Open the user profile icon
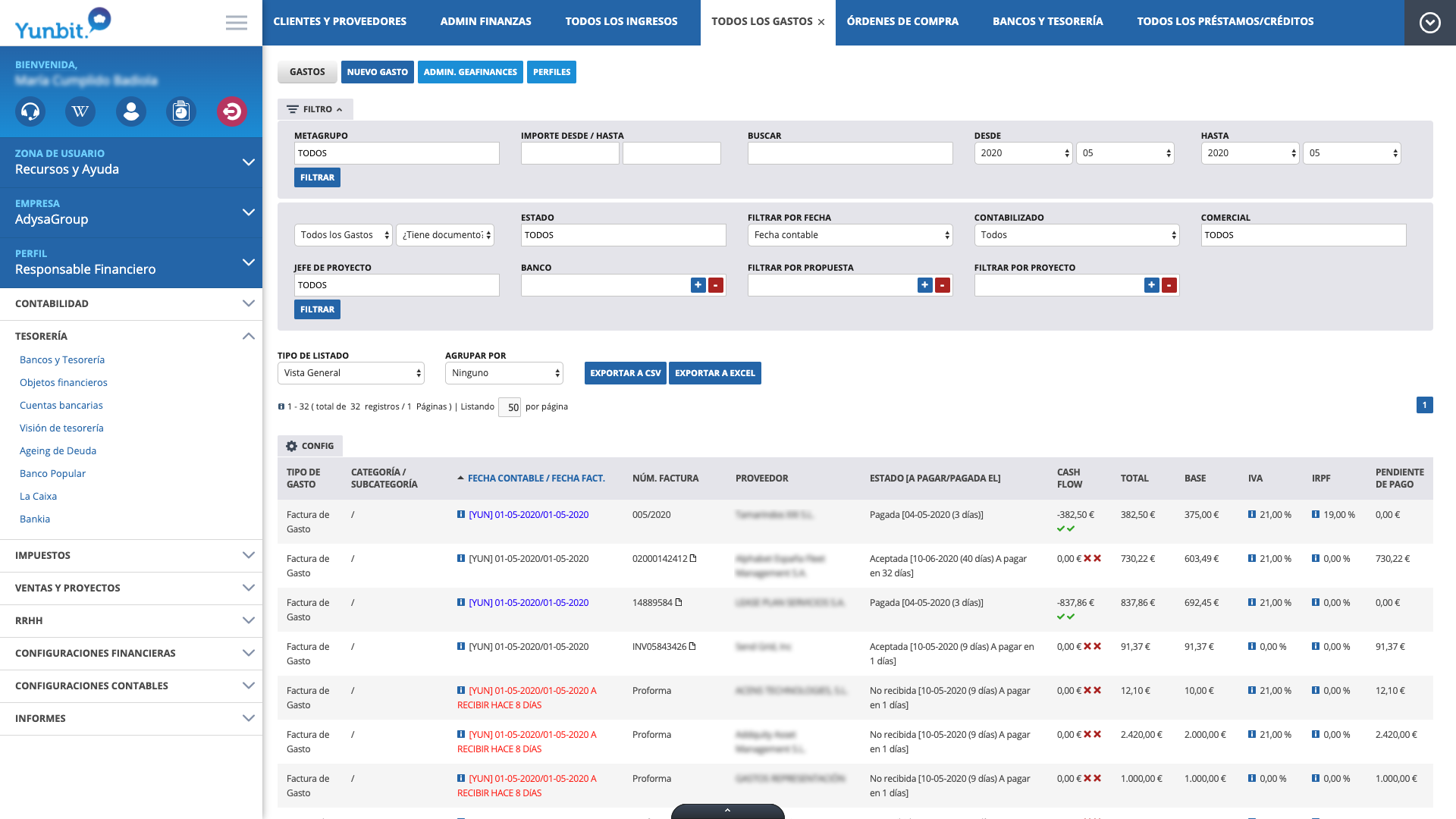The image size is (1456, 819). pos(131,111)
